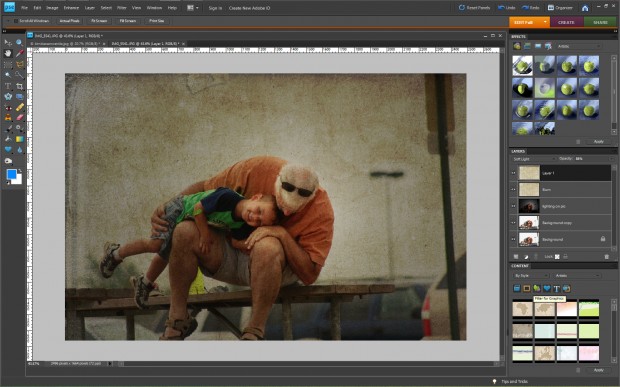Create an adjustment layer from Layers panel
Viewport: 620px width, 387px height.
526,257
